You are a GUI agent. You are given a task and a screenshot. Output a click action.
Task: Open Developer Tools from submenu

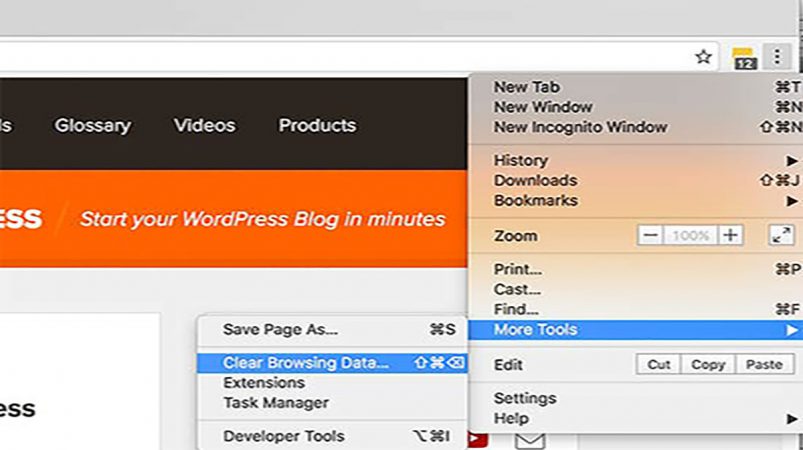332,436
